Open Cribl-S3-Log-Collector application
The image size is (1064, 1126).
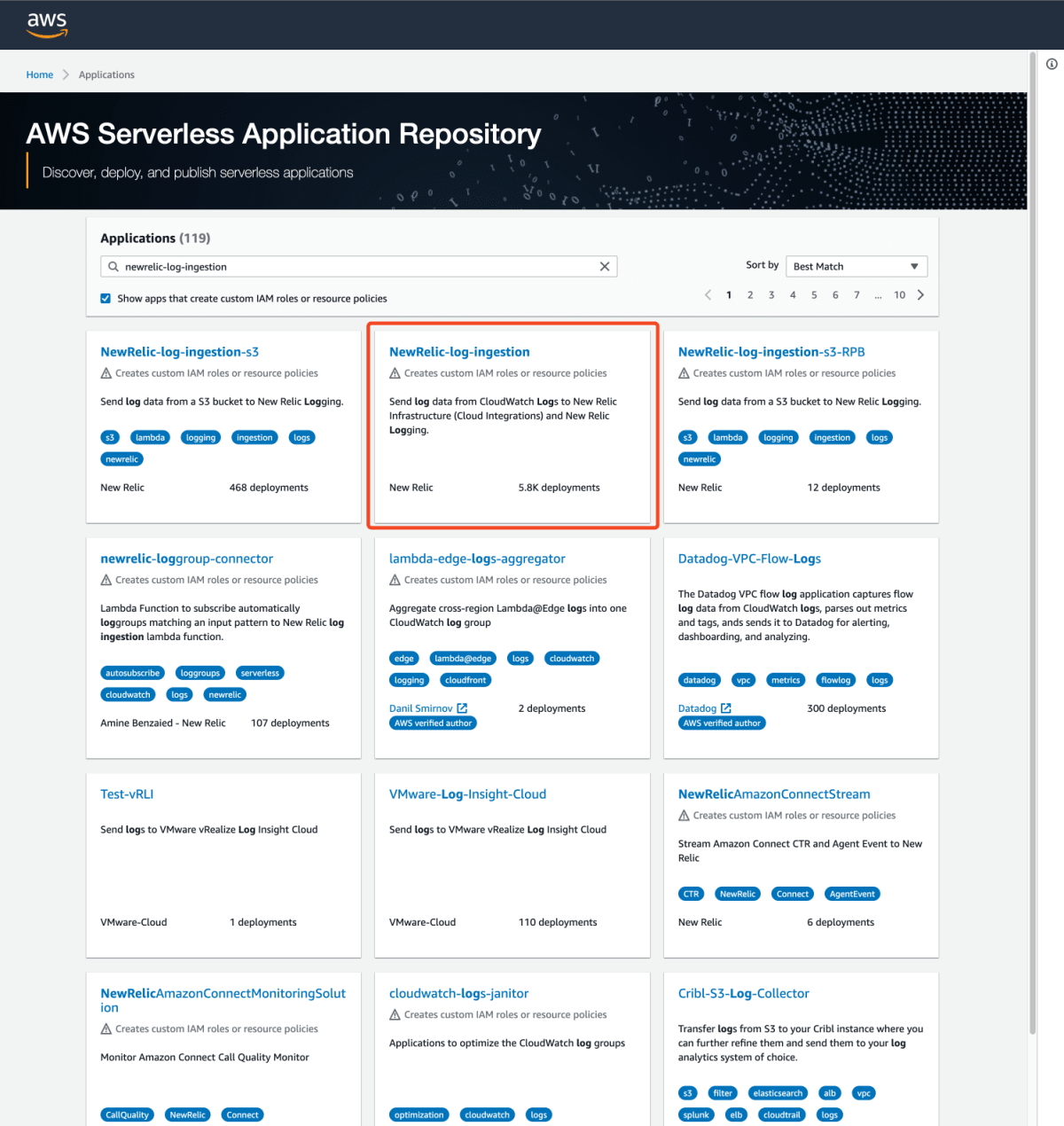coord(743,994)
